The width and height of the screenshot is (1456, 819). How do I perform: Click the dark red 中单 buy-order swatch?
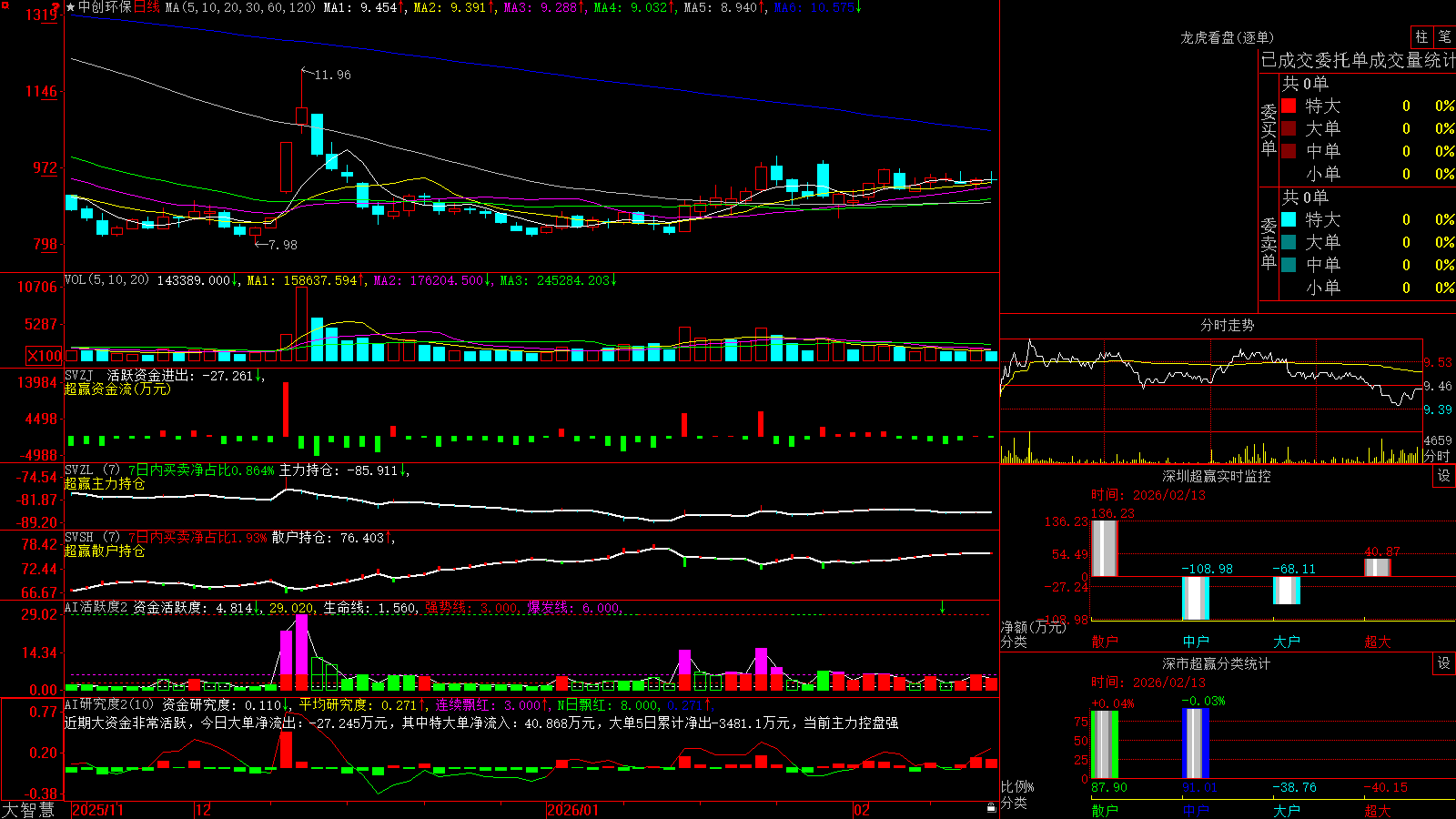1289,151
